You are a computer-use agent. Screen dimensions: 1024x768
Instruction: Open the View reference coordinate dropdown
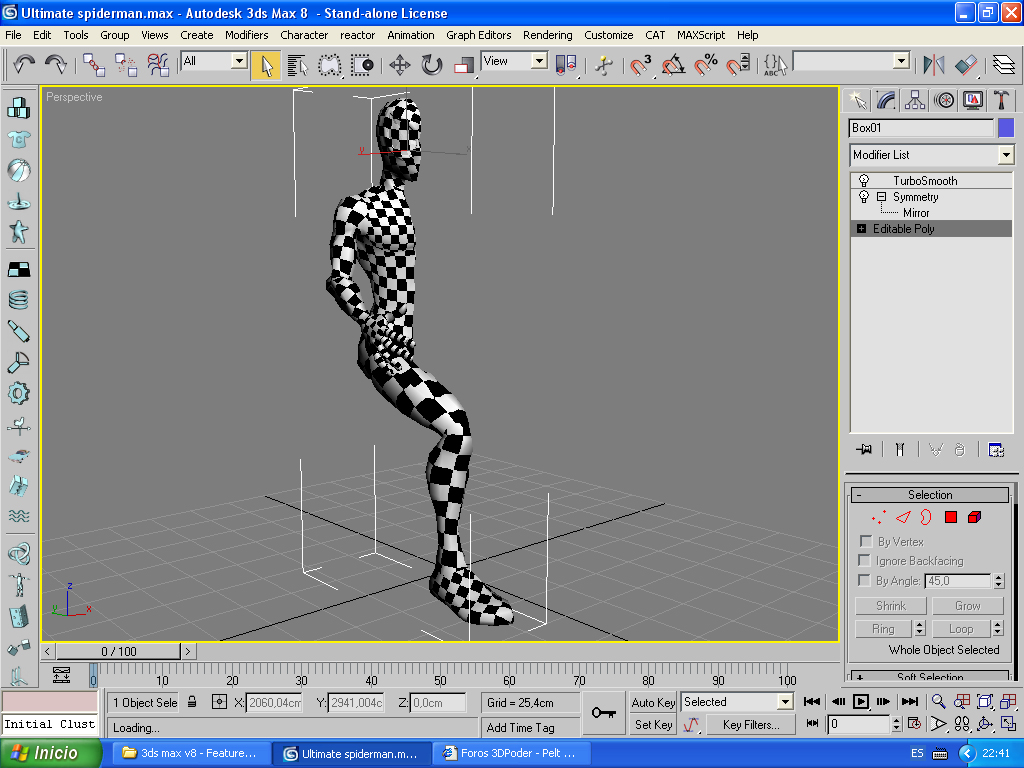pos(539,61)
